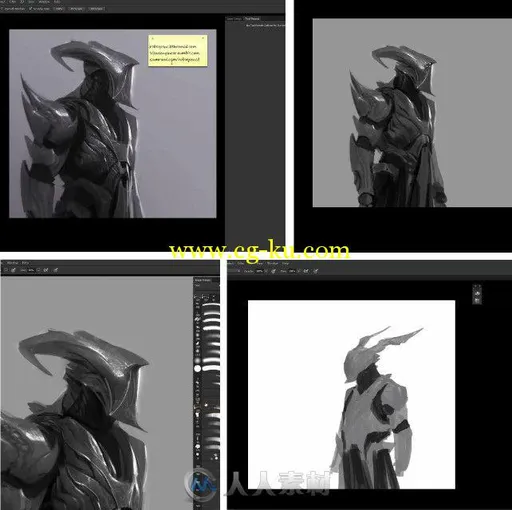Screen dimensions: 512x510
Task: Click the Opacity percentage field in the bottom-right options bar
Action: point(260,271)
